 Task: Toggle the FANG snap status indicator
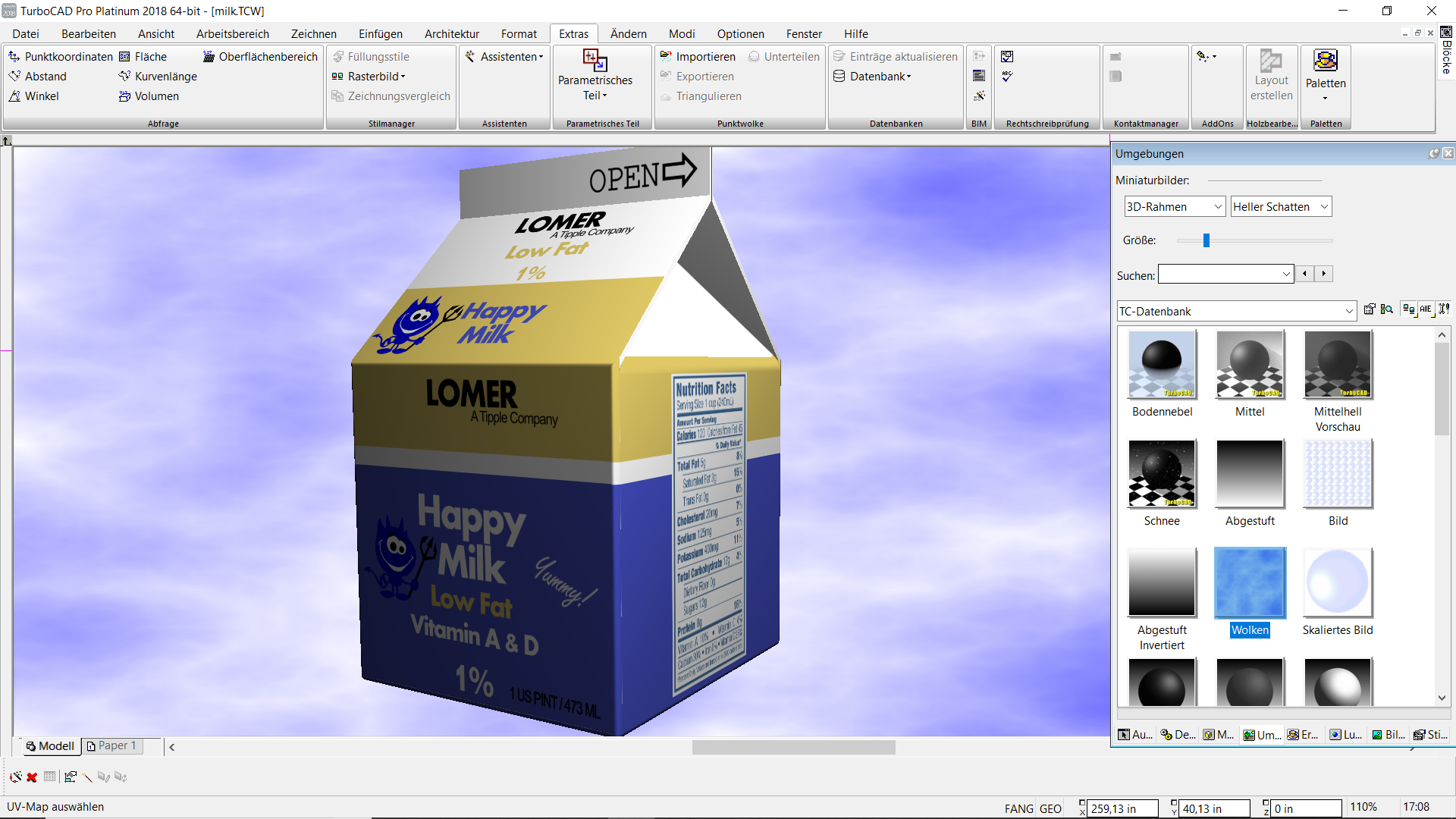[1018, 808]
